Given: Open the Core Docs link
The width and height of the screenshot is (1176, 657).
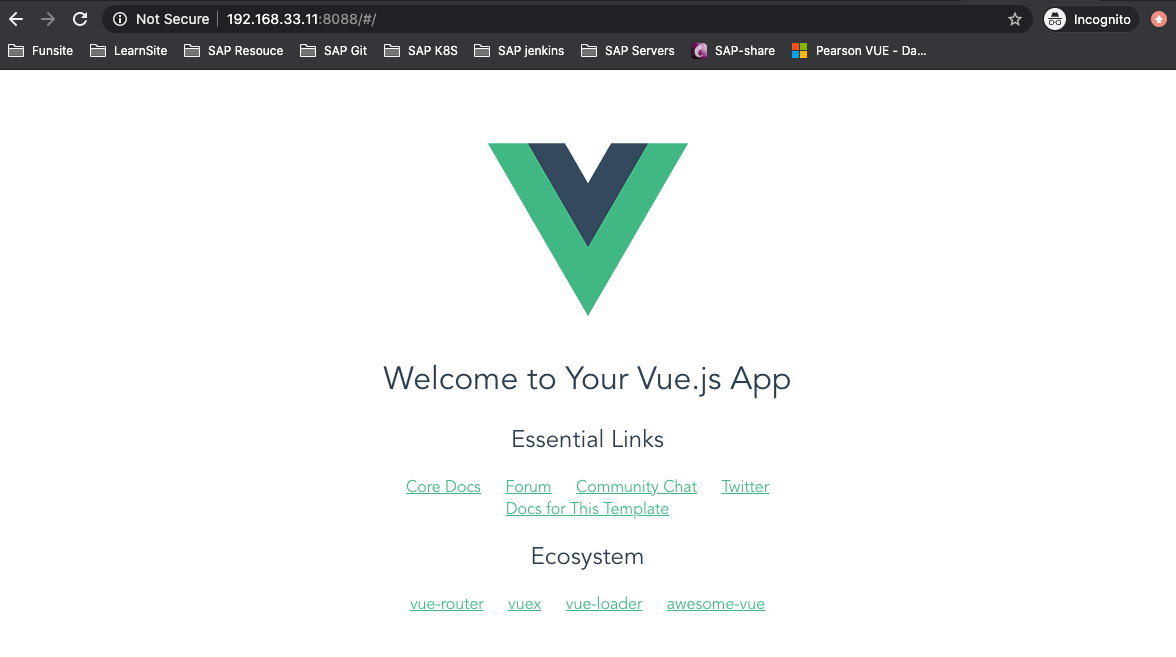Looking at the screenshot, I should (x=443, y=487).
